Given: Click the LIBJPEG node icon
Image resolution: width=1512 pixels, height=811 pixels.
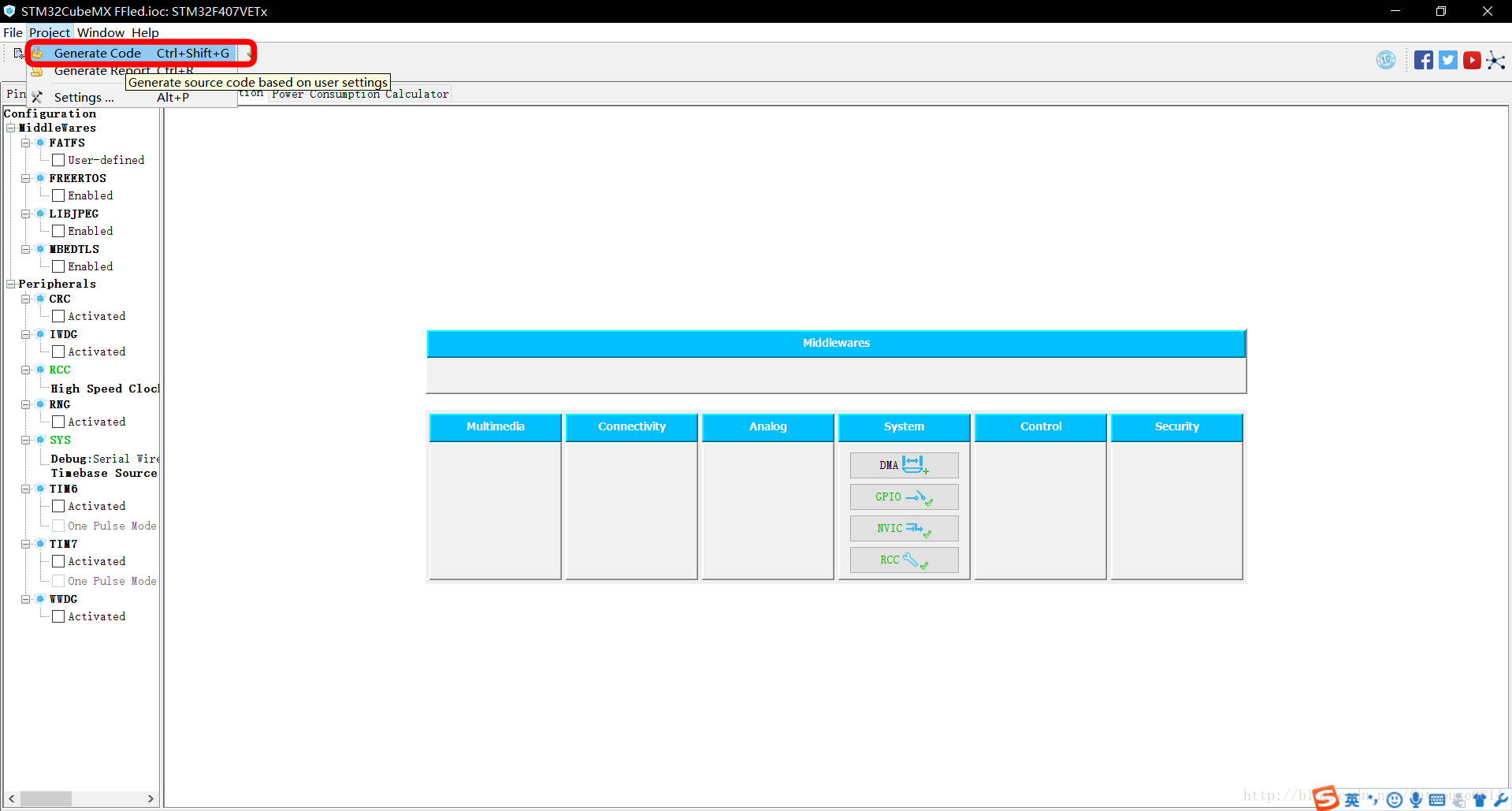Looking at the screenshot, I should pyautogui.click(x=40, y=214).
